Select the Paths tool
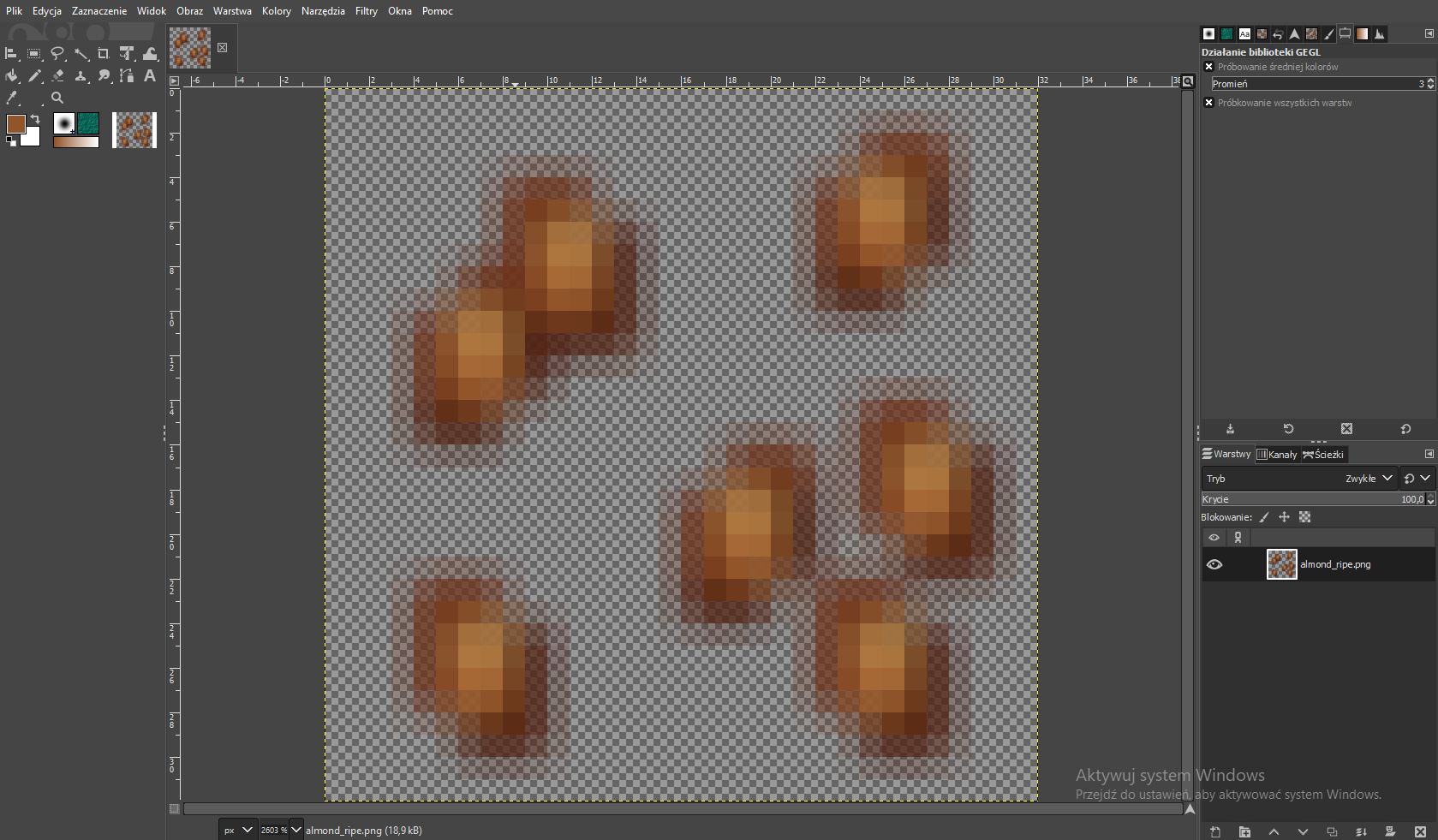This screenshot has width=1438, height=840. (127, 76)
